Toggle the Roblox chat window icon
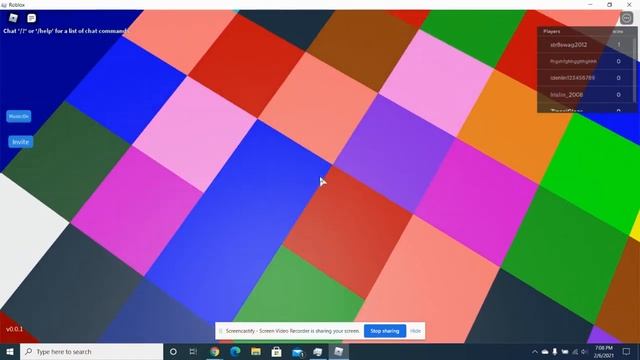Image resolution: width=640 pixels, height=360 pixels. (x=31, y=18)
